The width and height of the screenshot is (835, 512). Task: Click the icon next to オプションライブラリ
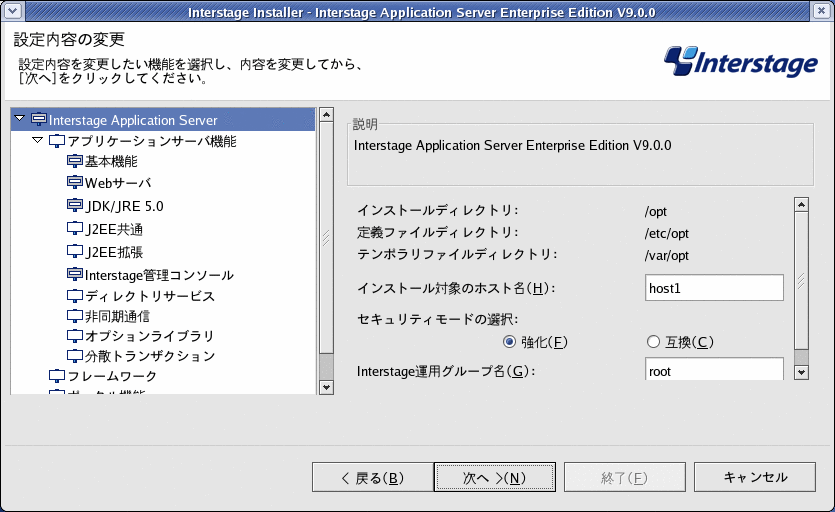(x=75, y=336)
